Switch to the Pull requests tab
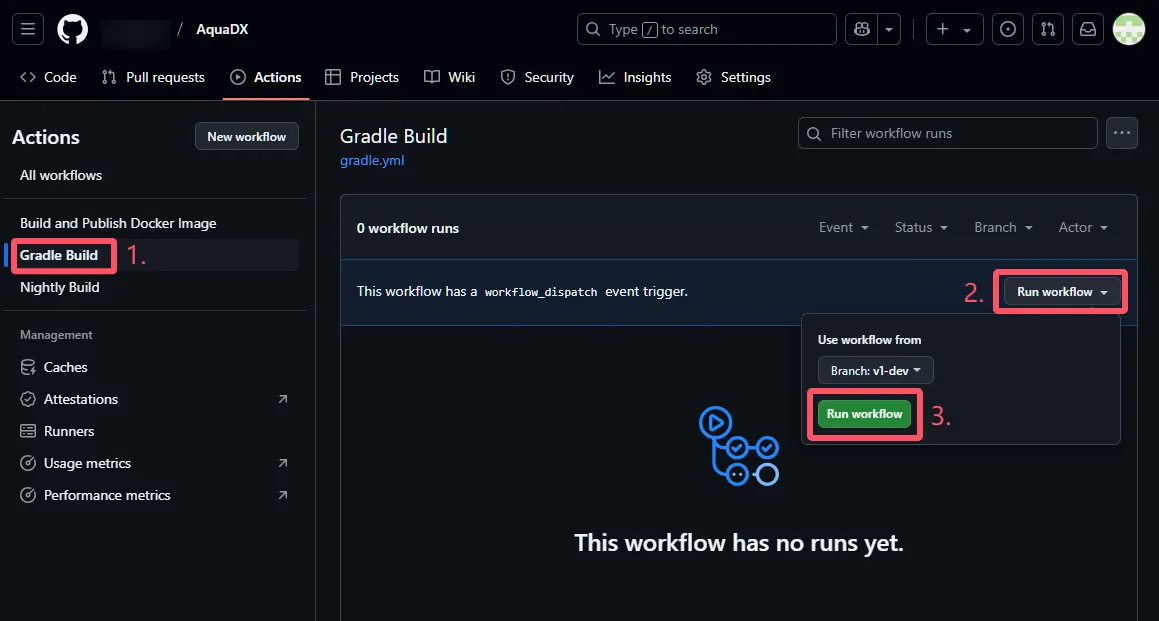The width and height of the screenshot is (1159, 621). point(153,77)
